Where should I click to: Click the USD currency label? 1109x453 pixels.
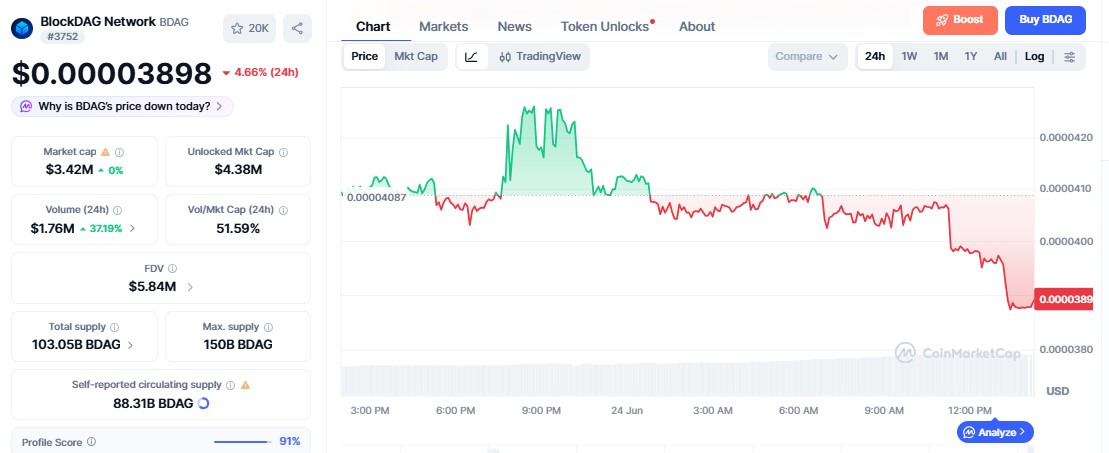point(1057,391)
